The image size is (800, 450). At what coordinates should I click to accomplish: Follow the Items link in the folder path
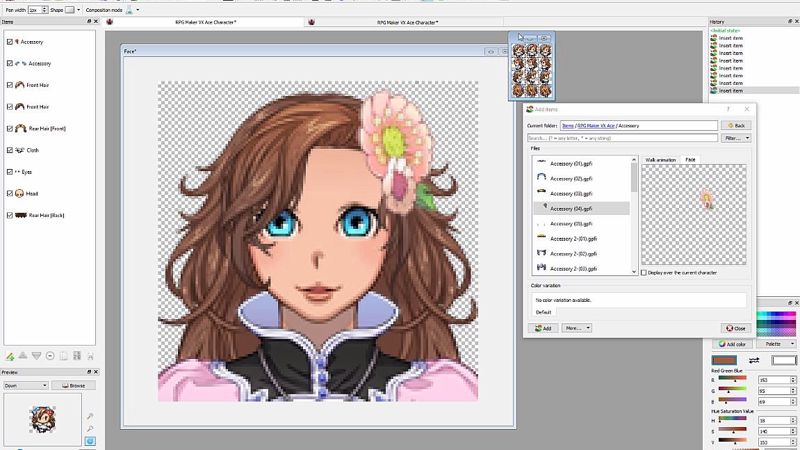(568, 126)
